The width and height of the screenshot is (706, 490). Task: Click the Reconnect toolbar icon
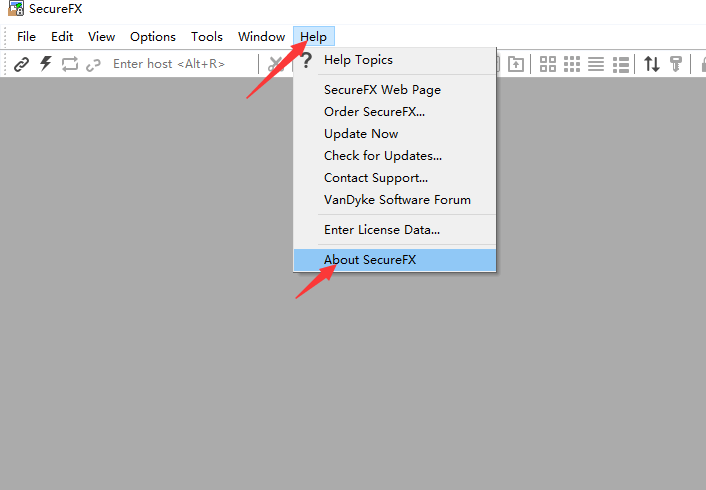[70, 64]
